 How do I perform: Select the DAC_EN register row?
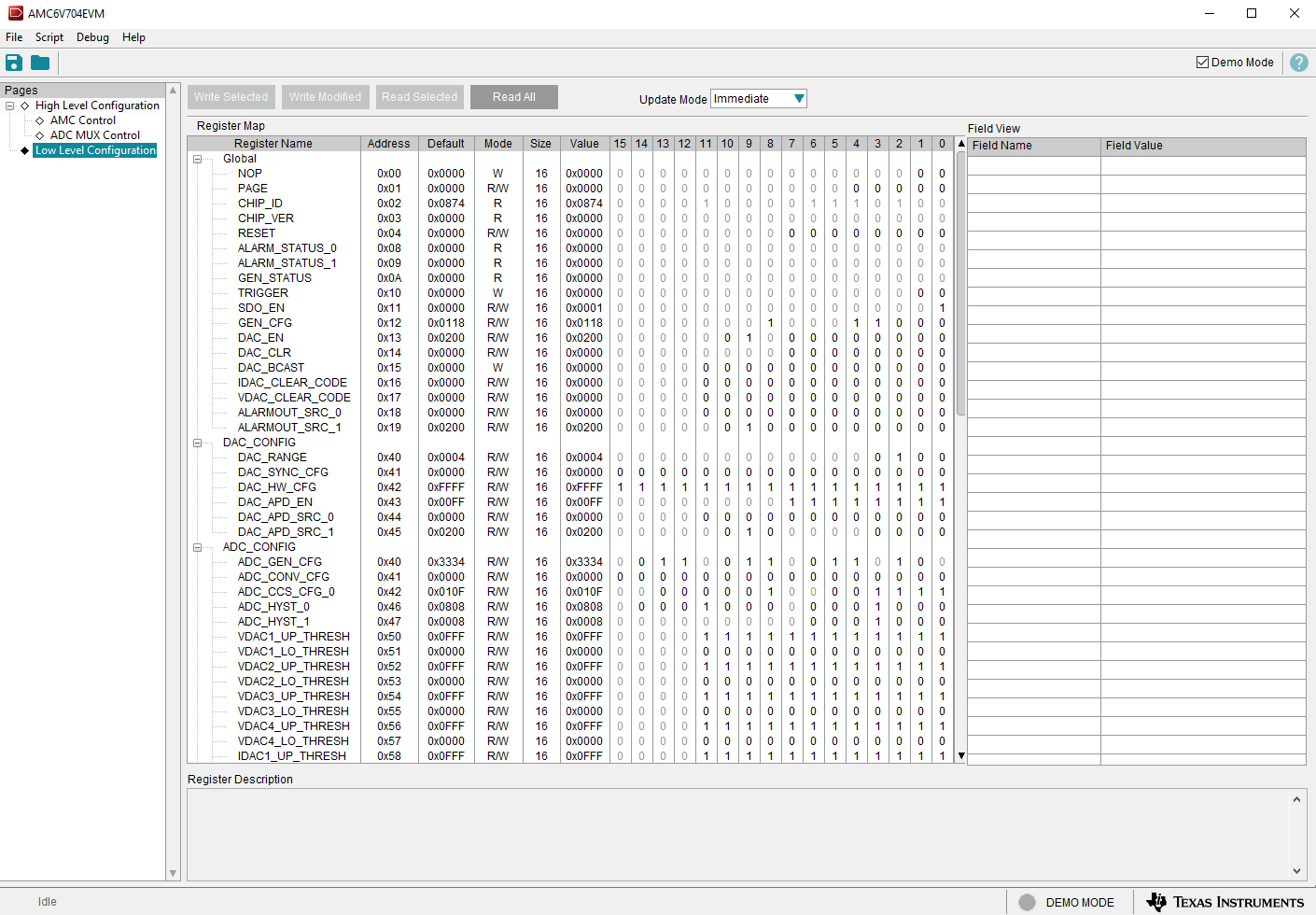(x=570, y=338)
